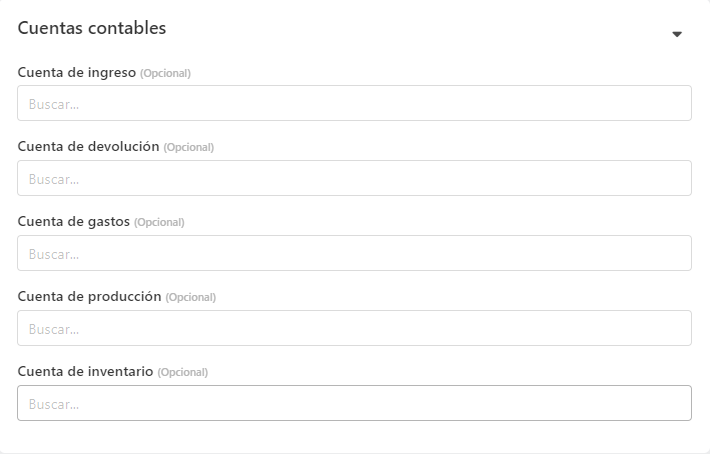710x454 pixels.
Task: Activate the Cuenta de inventario search field
Action: [355, 403]
